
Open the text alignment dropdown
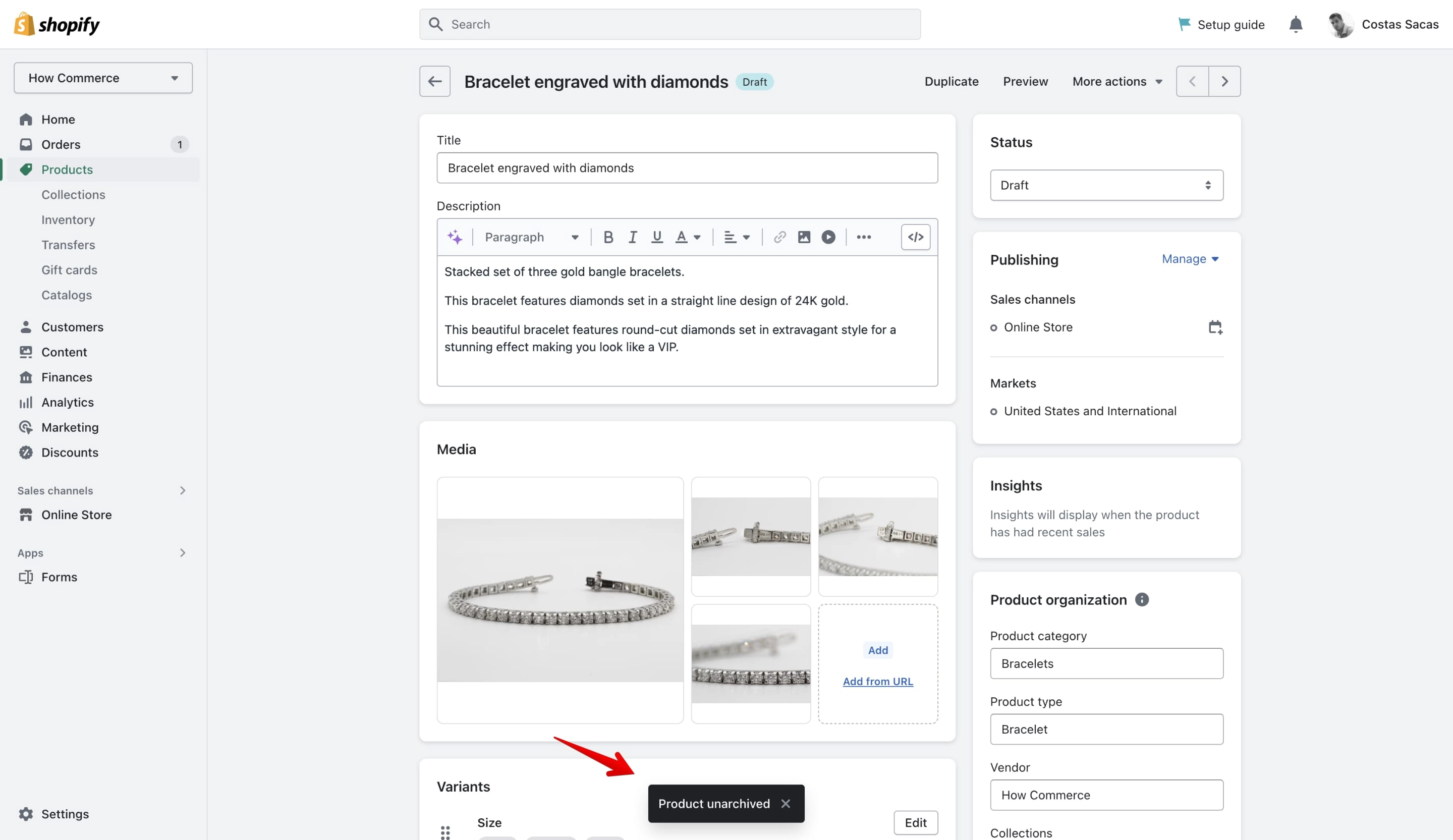pos(737,237)
